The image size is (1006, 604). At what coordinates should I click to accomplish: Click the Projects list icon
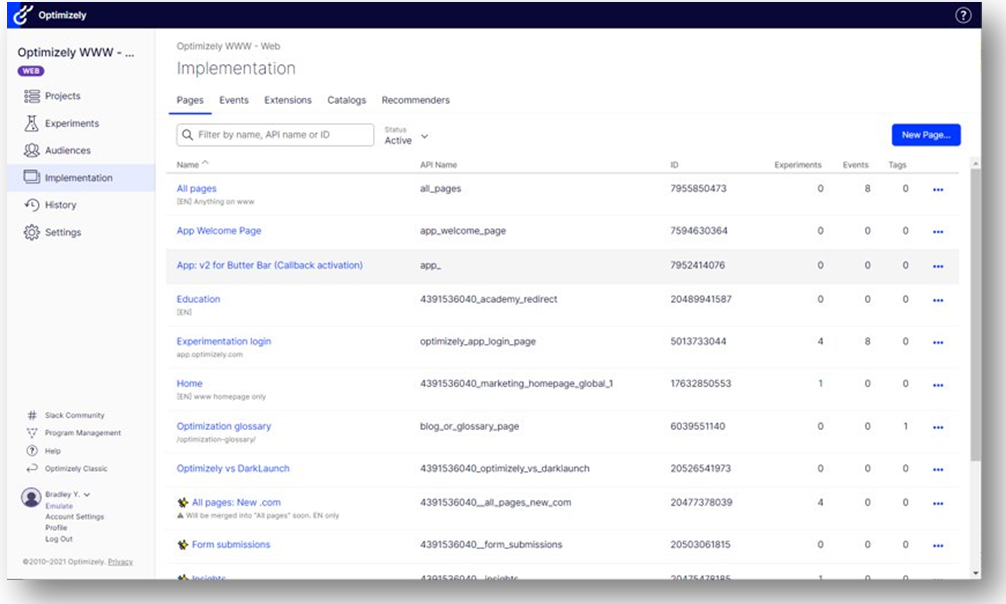(31, 96)
